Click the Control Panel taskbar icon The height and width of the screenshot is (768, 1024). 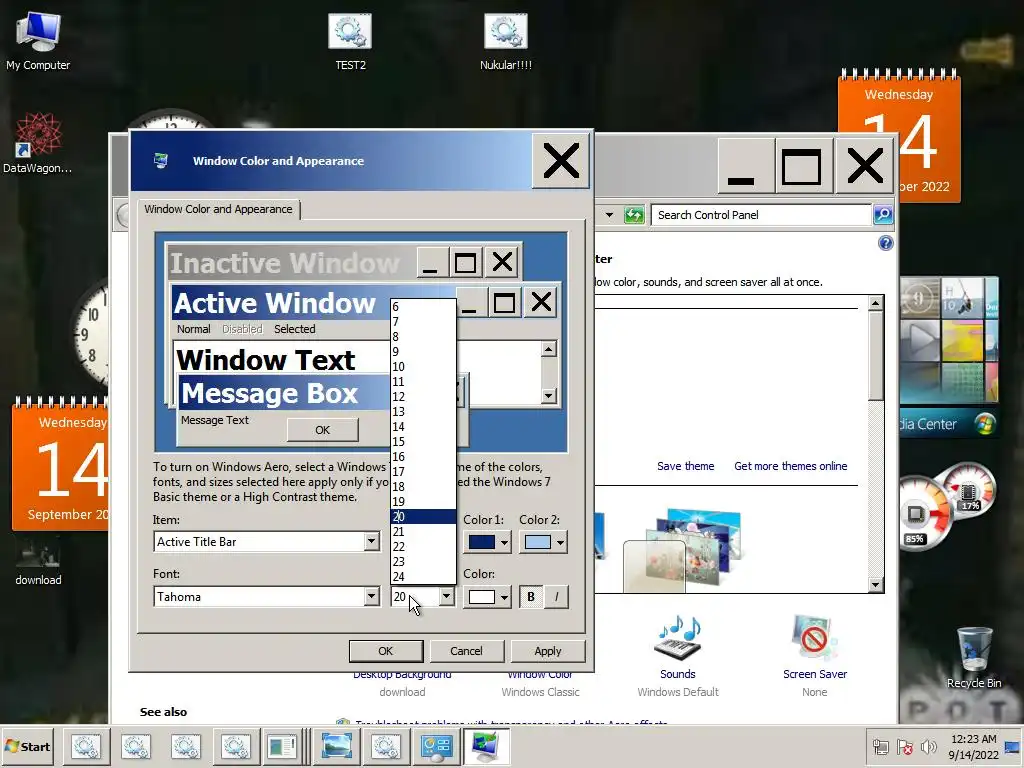pyautogui.click(x=436, y=746)
